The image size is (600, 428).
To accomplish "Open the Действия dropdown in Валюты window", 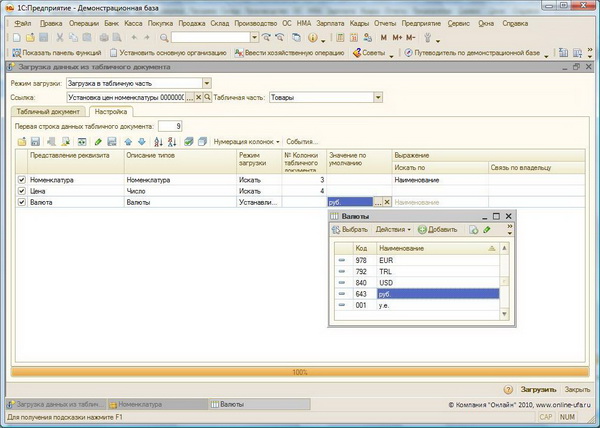I will (393, 230).
